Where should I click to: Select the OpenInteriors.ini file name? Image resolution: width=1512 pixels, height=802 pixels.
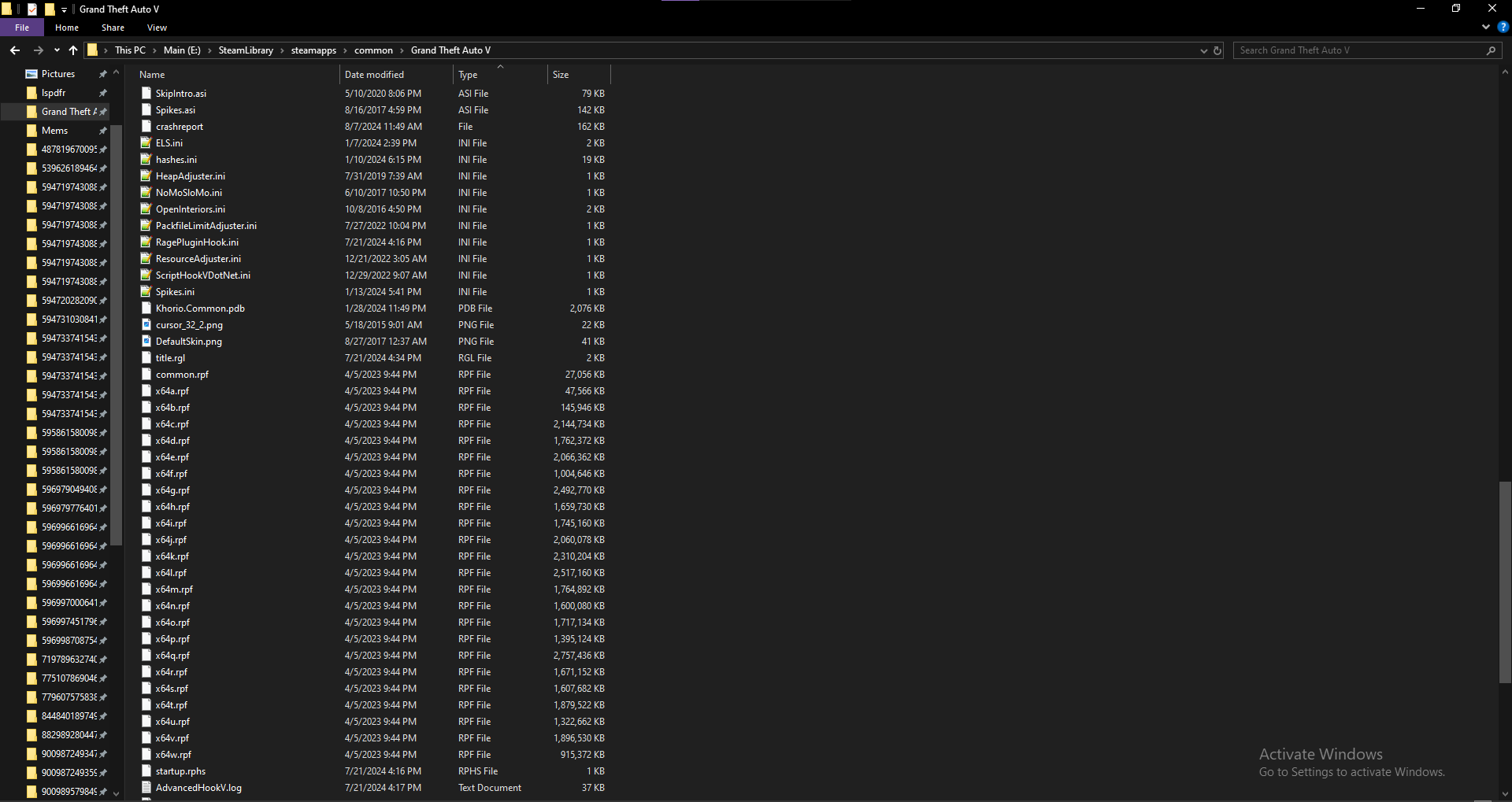click(x=191, y=209)
